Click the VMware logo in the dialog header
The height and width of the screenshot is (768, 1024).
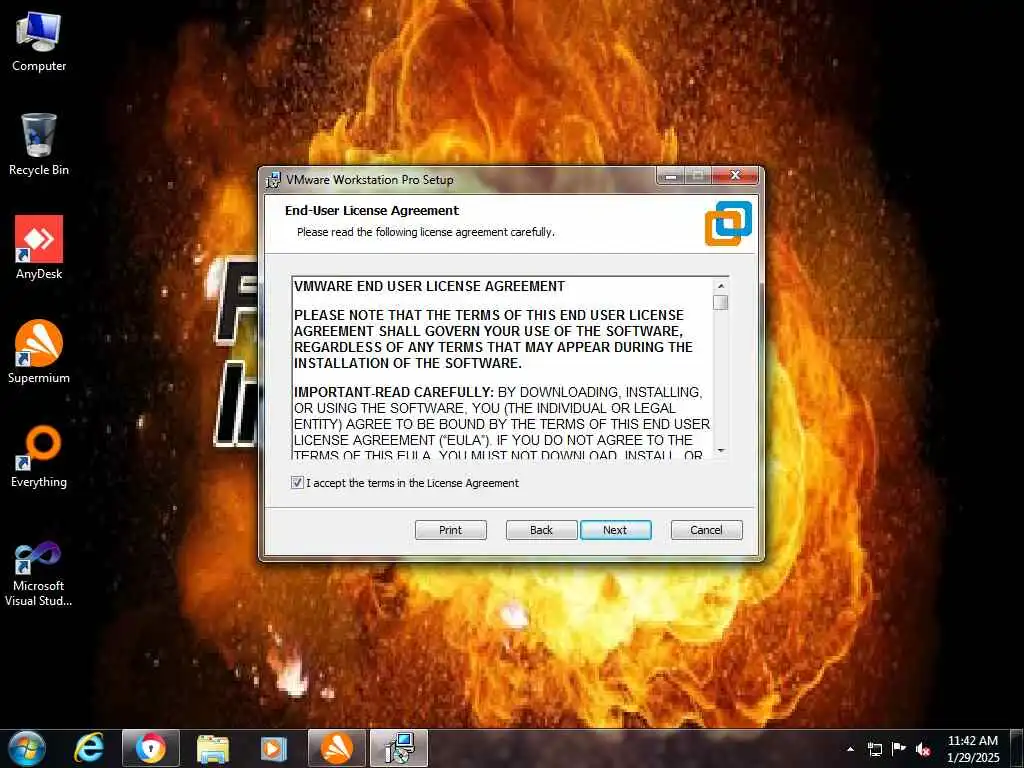click(x=728, y=223)
